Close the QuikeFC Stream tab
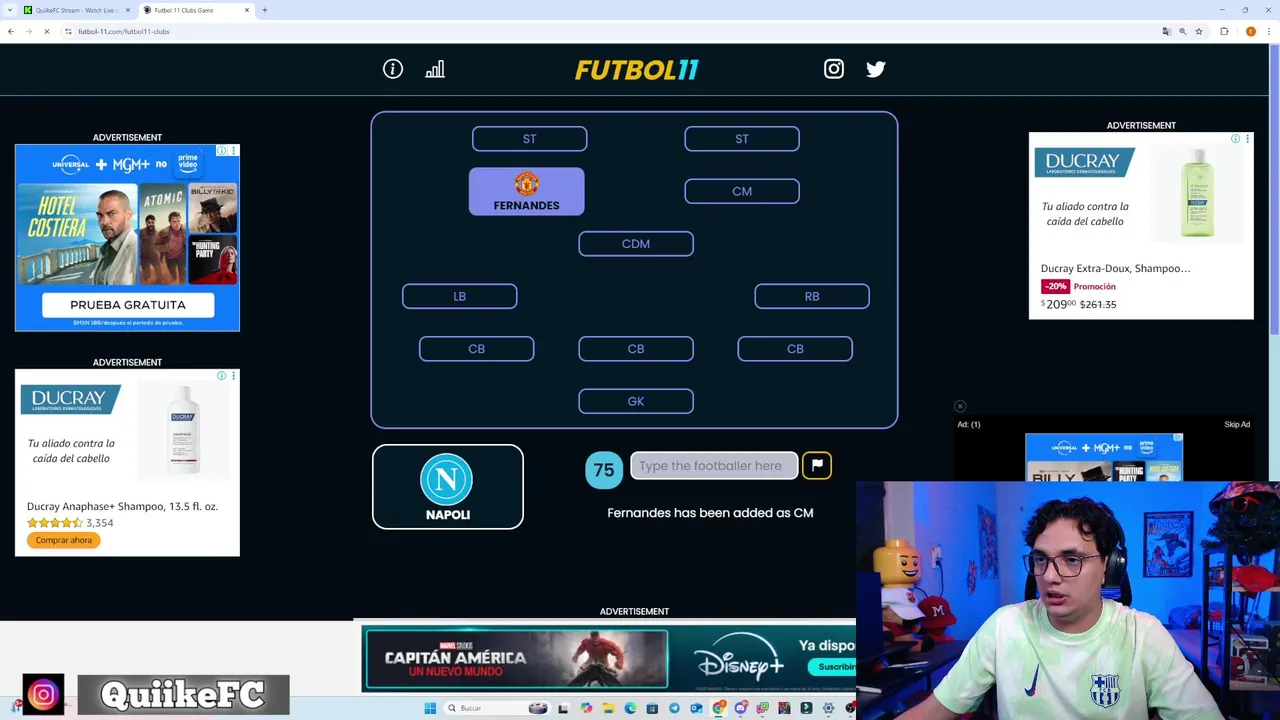 (x=128, y=10)
